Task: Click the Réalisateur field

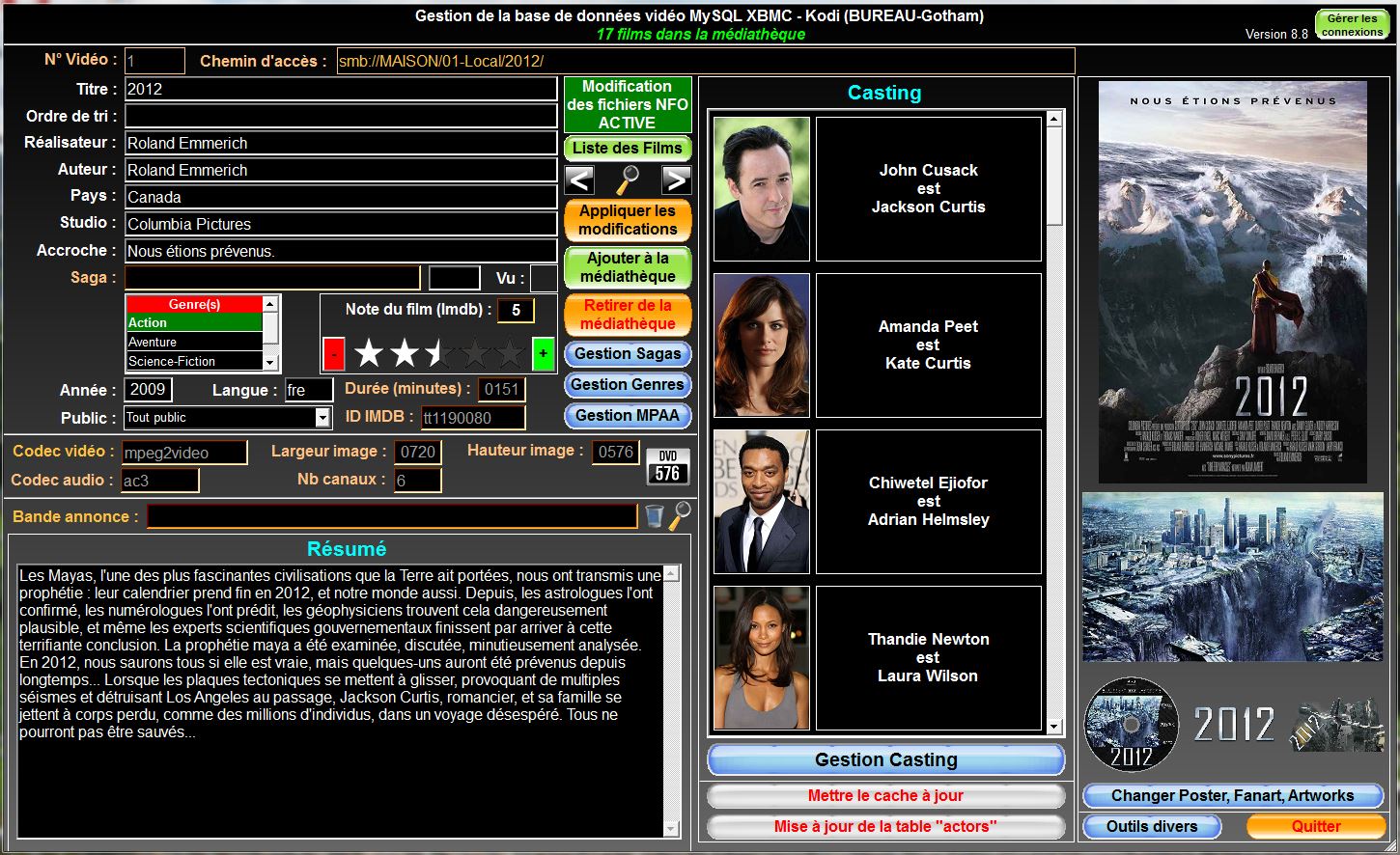Action: click(341, 143)
